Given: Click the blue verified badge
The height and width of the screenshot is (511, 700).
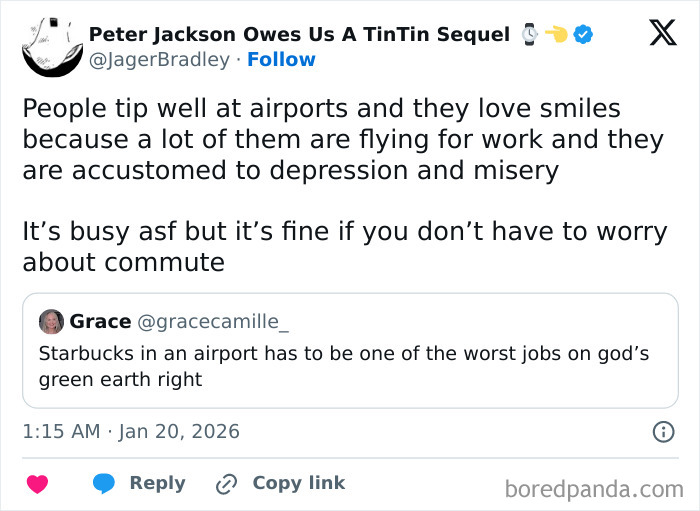Looking at the screenshot, I should pyautogui.click(x=584, y=35).
